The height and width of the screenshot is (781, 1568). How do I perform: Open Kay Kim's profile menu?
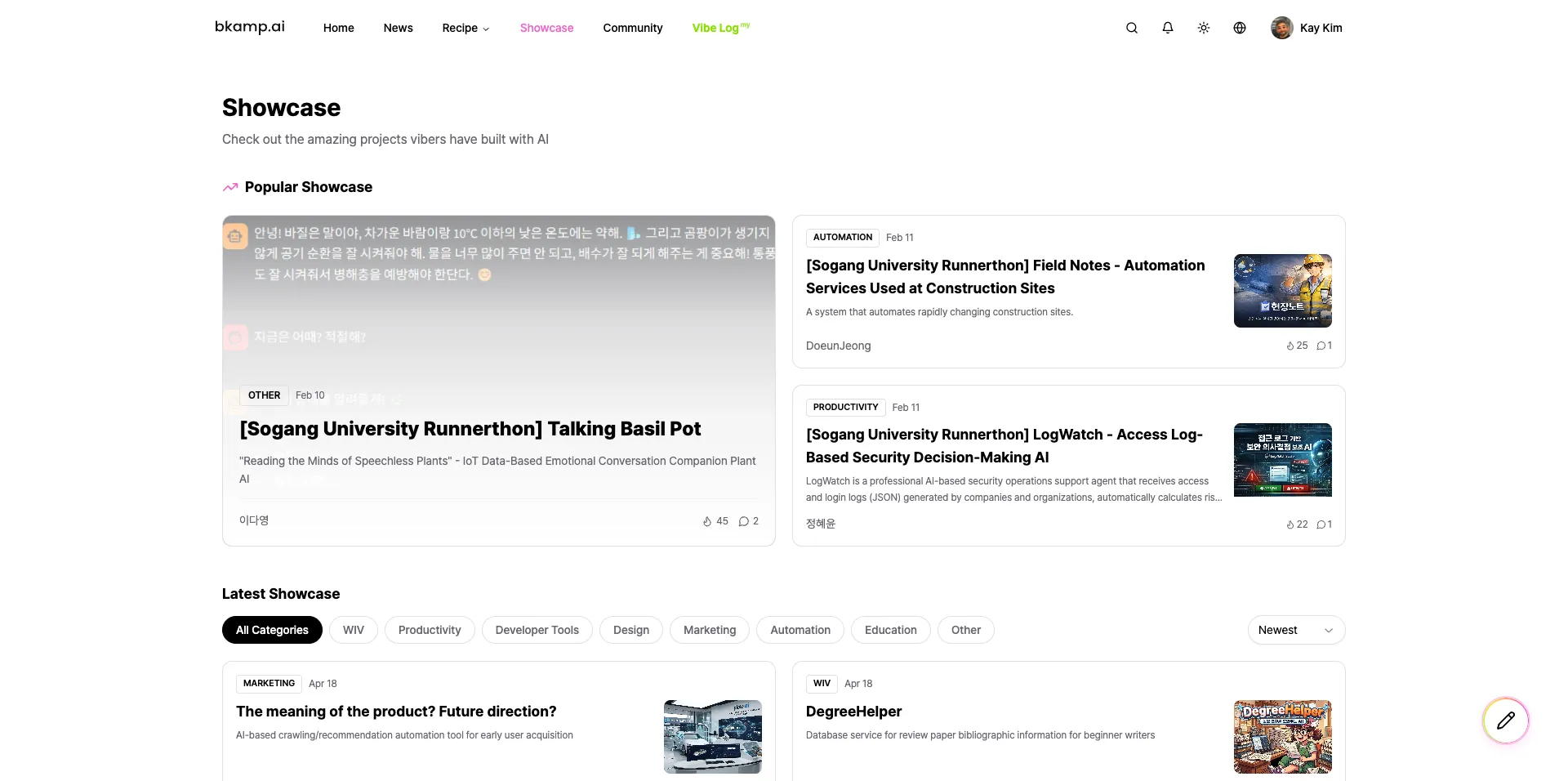[1306, 27]
